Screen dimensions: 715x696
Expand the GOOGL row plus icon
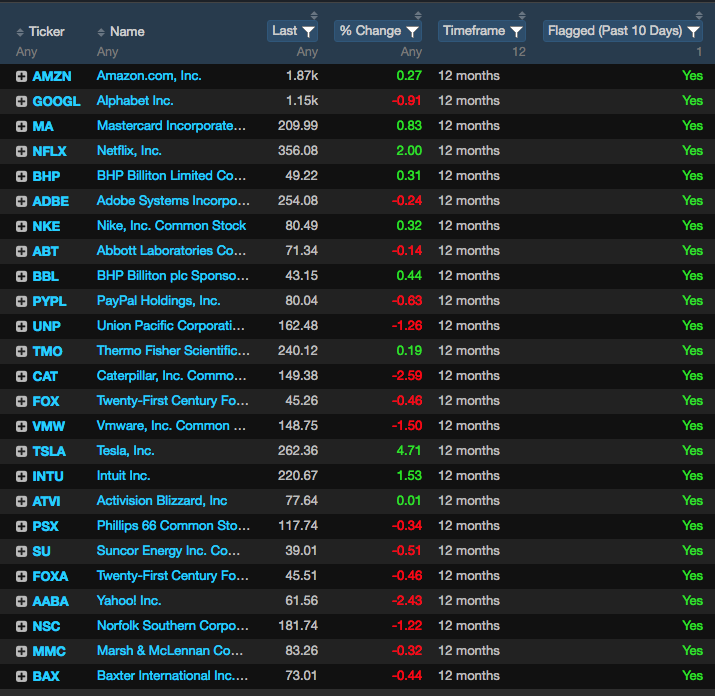[21, 101]
